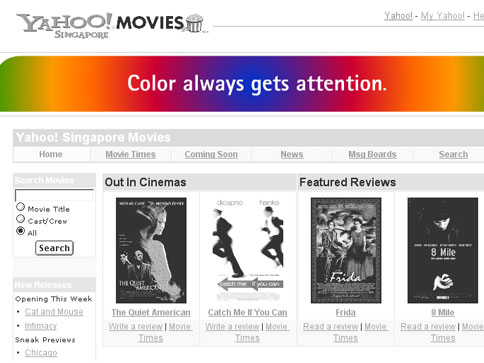
Task: Open The Quiet American title link
Action: pyautogui.click(x=151, y=313)
